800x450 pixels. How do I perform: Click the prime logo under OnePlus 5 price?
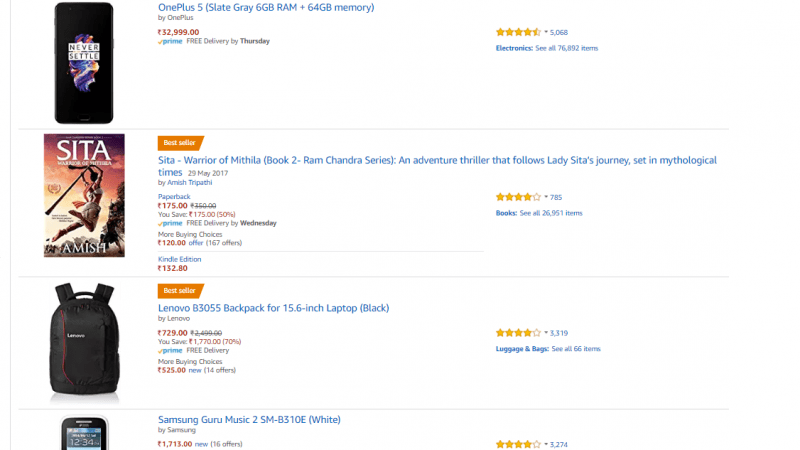pyautogui.click(x=170, y=41)
